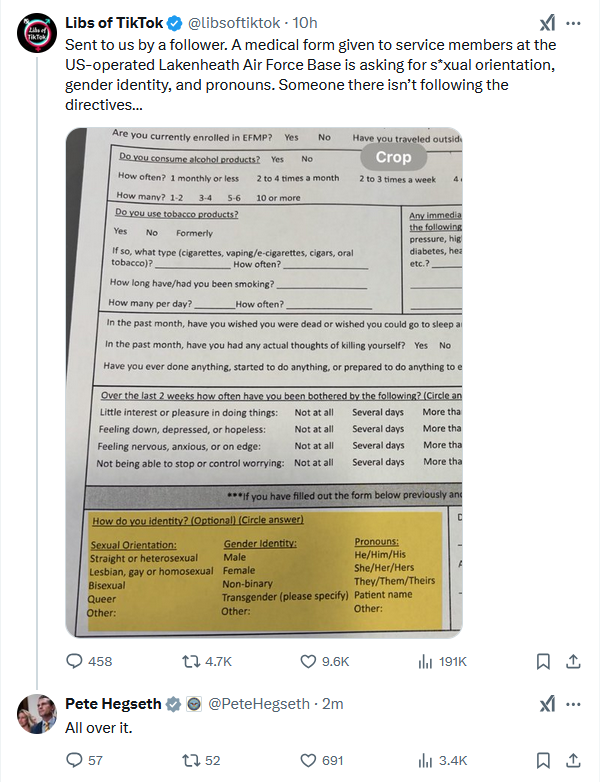Reply to the Libs of TikTok post

click(76, 661)
